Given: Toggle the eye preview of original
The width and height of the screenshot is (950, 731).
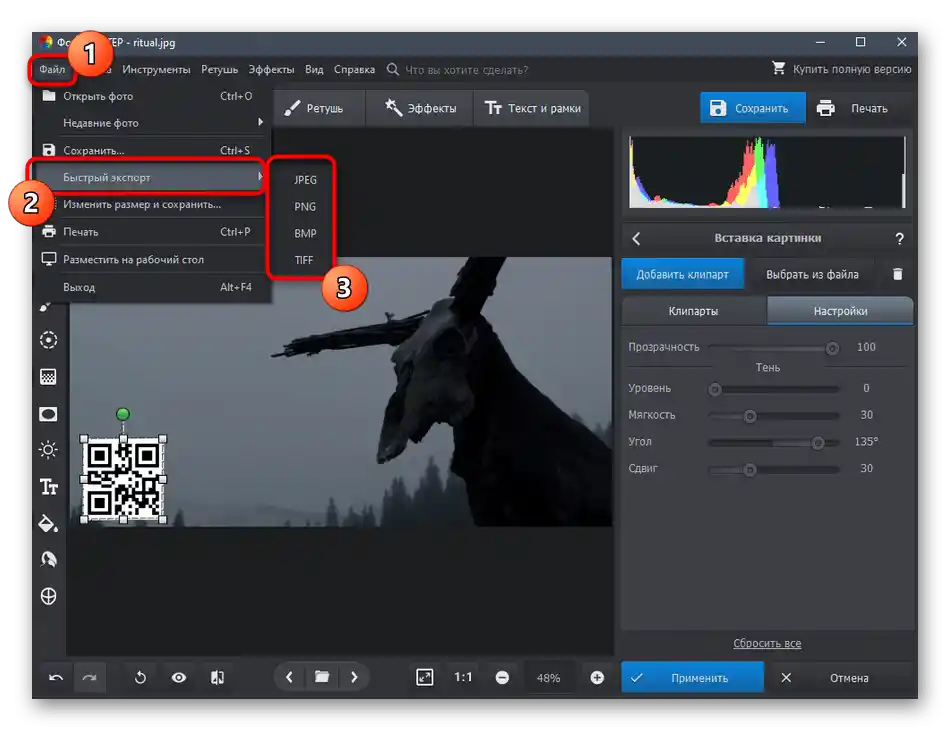Looking at the screenshot, I should click(x=179, y=678).
